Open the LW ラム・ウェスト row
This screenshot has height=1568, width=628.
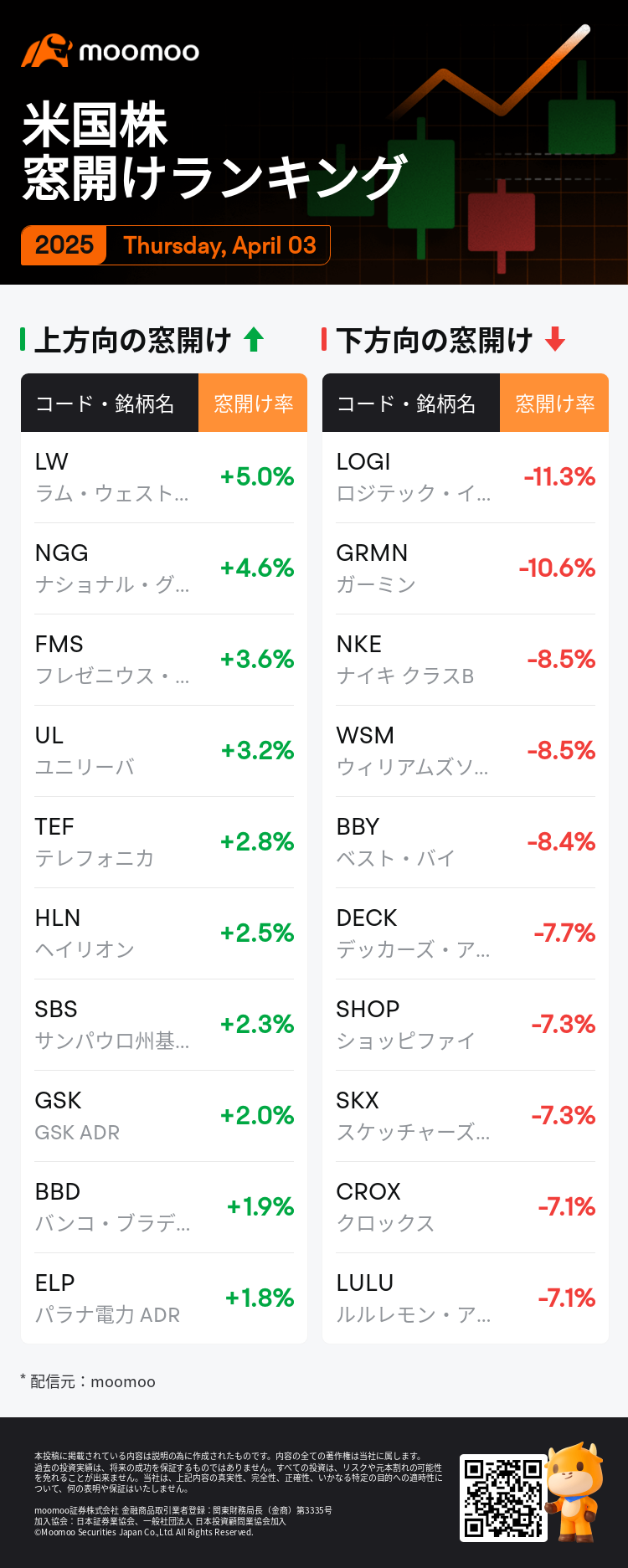click(164, 477)
